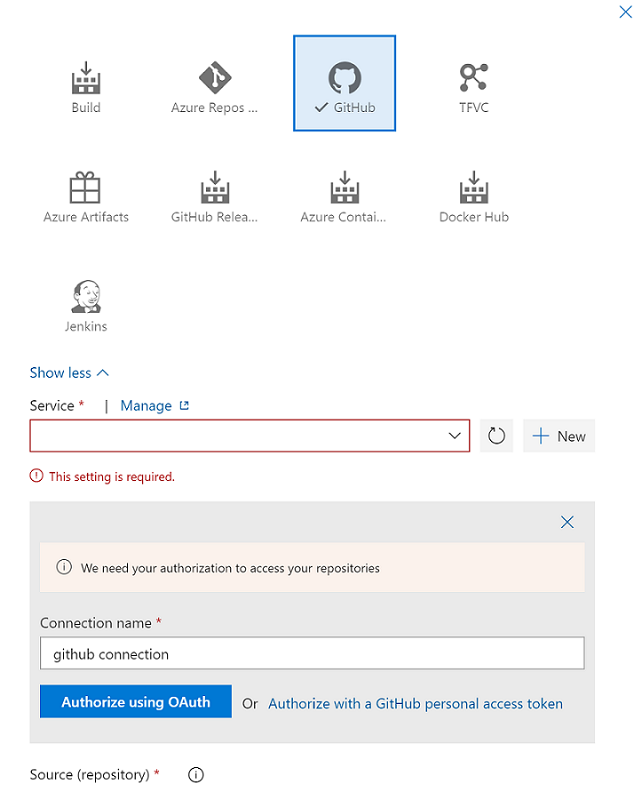Open the Service connection dropdown
This screenshot has height=800, width=634.
250,436
